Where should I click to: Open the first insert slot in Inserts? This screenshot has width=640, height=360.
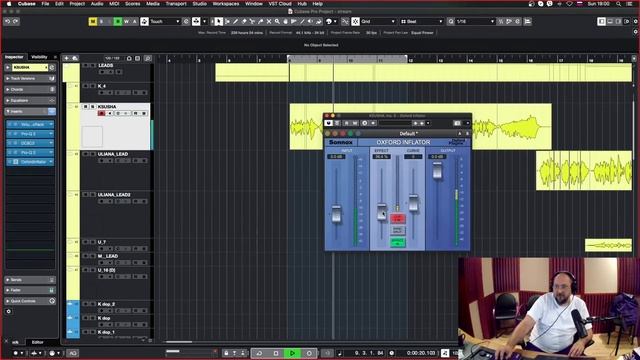pyautogui.click(x=30, y=124)
